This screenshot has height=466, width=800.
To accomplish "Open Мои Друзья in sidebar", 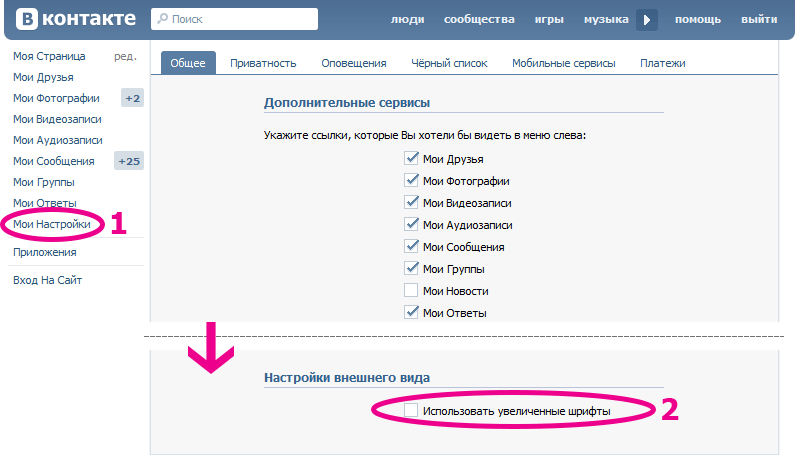I will [x=43, y=77].
